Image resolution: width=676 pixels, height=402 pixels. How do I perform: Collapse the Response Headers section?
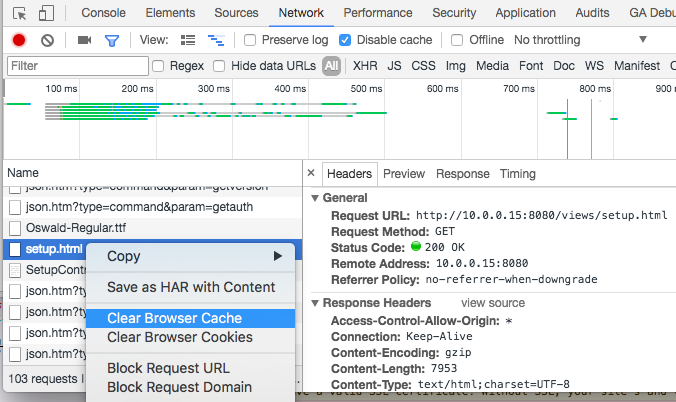316,303
